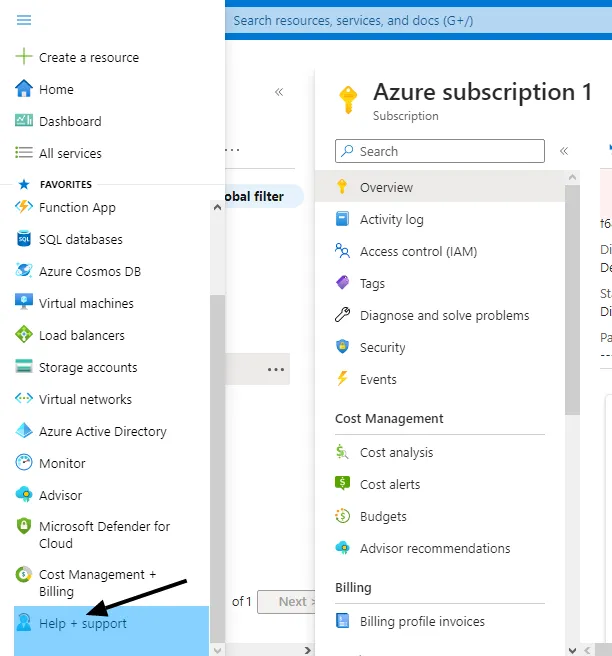Viewport: 612px width, 656px height.
Task: Click the Next pagination button
Action: point(287,602)
